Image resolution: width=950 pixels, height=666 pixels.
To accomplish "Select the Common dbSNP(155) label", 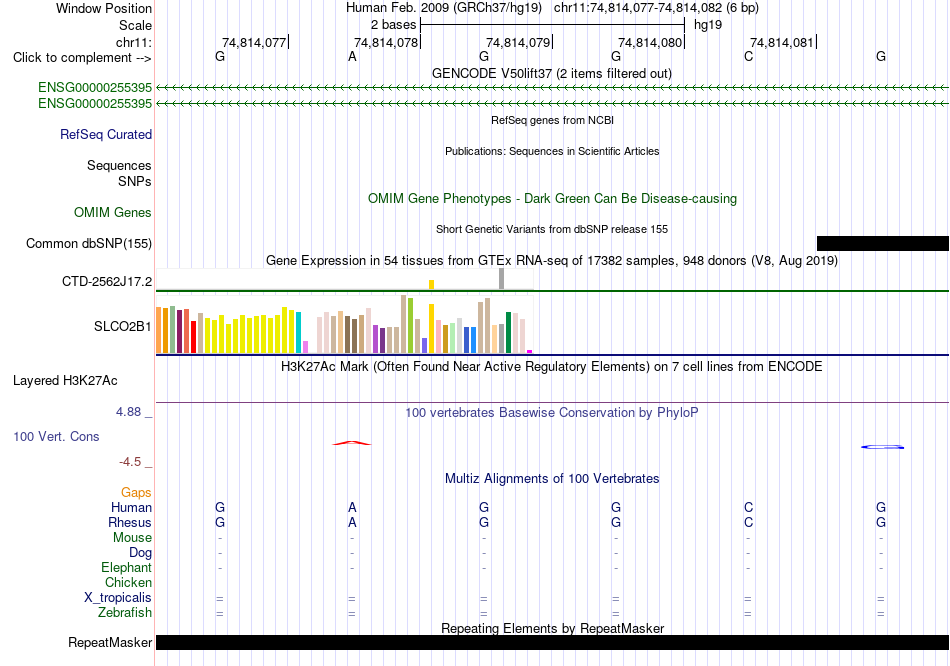I will tap(89, 244).
